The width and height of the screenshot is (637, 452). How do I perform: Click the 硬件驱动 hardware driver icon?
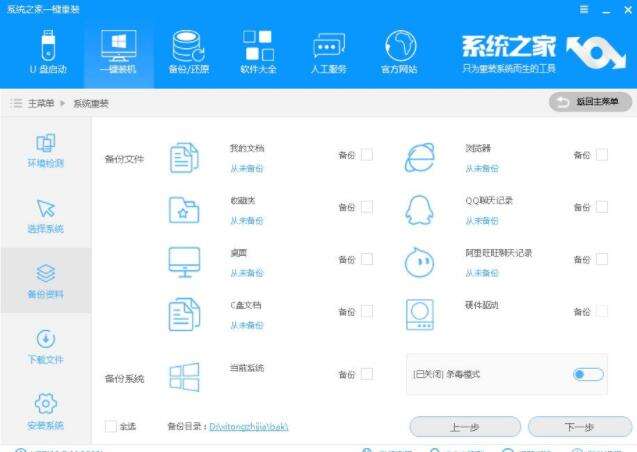coord(420,314)
